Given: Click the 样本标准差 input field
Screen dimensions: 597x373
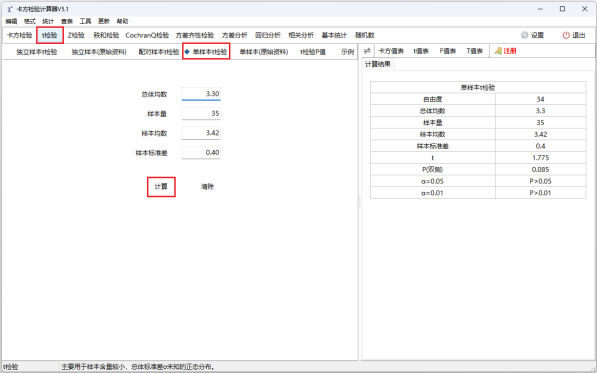Looking at the screenshot, I should pyautogui.click(x=201, y=153).
